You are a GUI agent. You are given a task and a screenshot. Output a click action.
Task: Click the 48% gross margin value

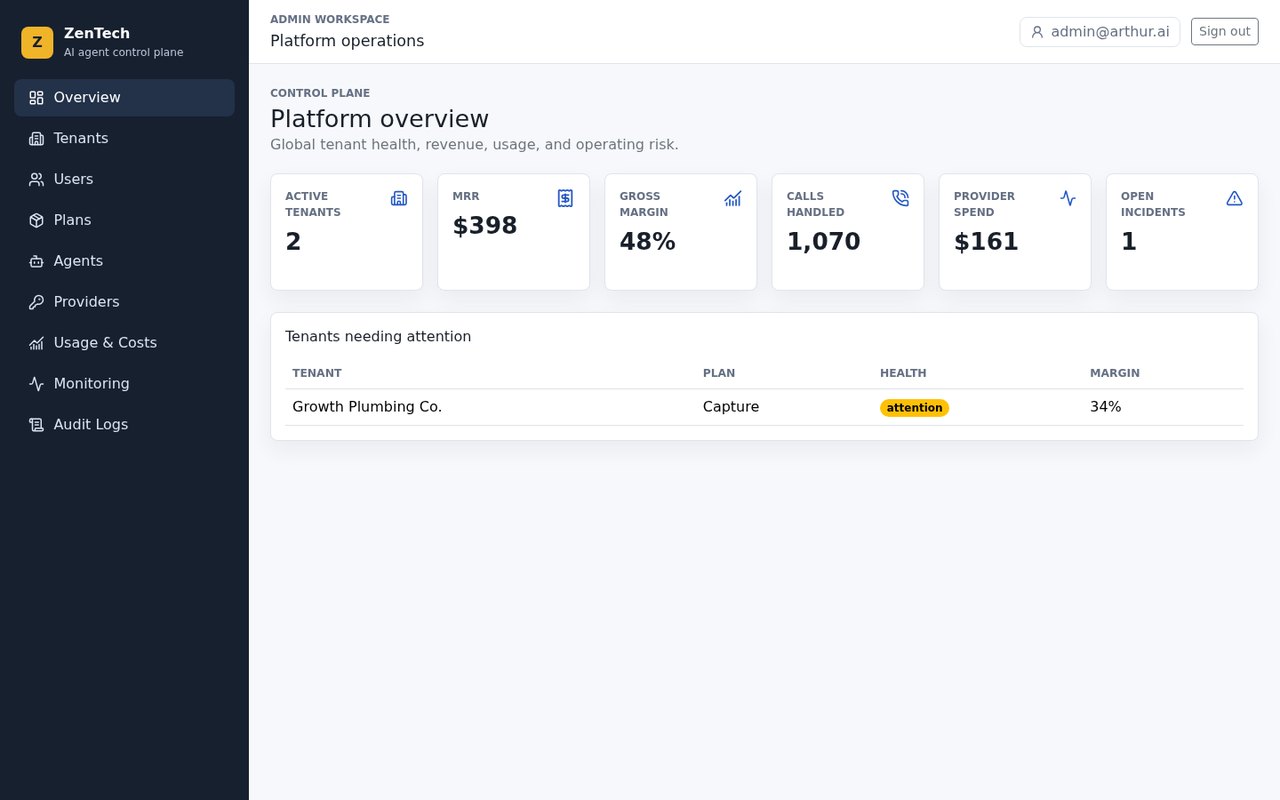point(647,242)
